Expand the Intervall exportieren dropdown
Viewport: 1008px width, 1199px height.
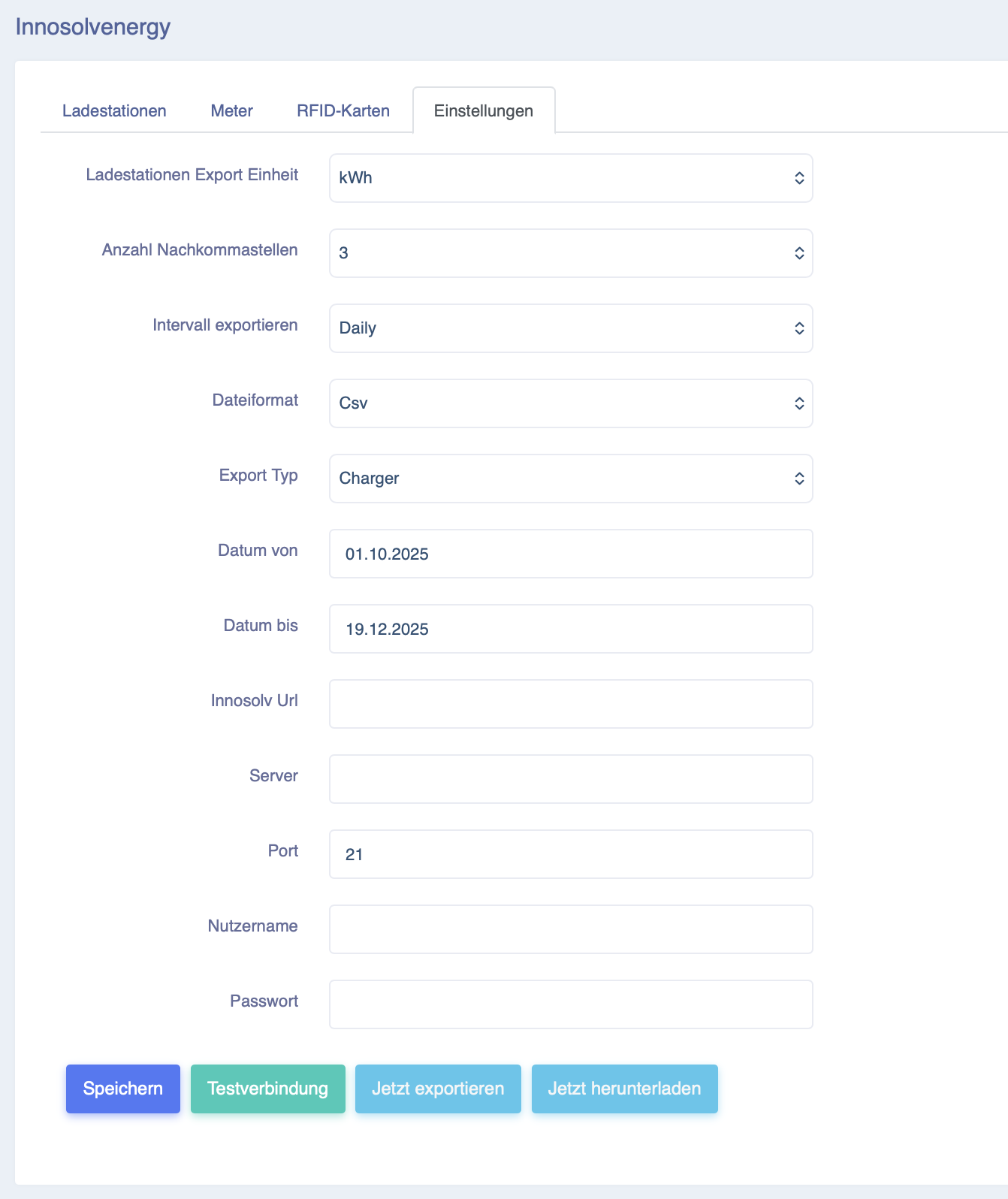tap(570, 328)
